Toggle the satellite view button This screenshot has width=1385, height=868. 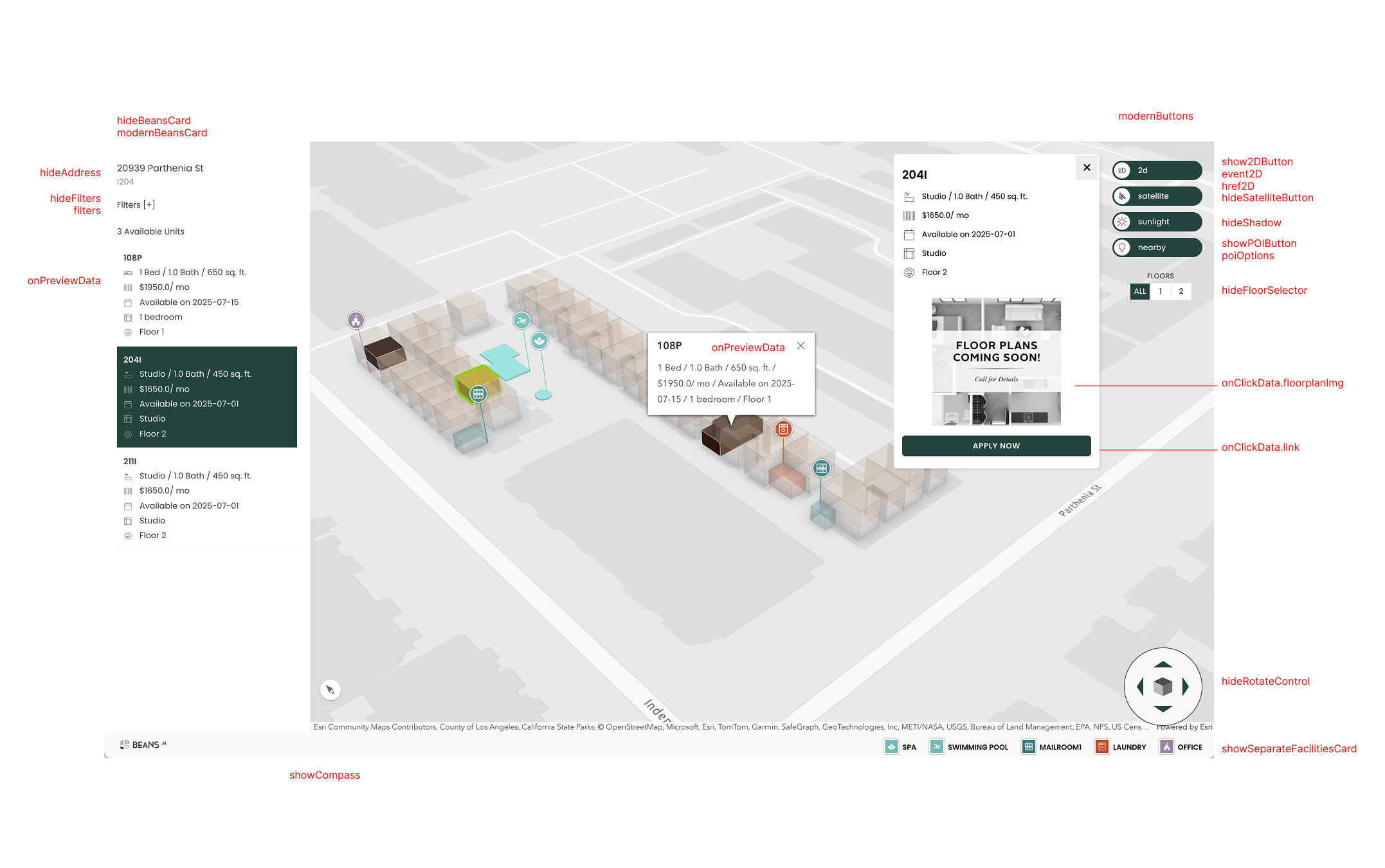tap(1157, 196)
